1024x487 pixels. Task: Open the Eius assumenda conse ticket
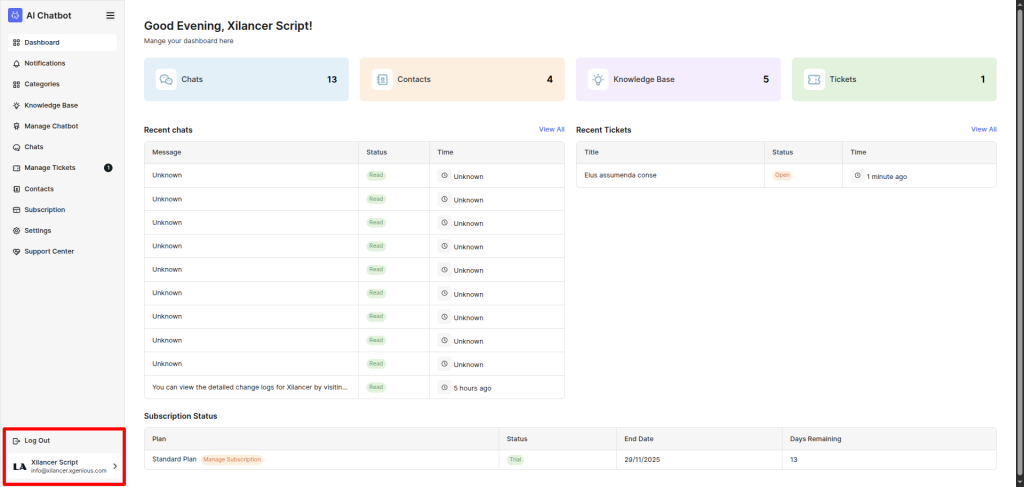(620, 175)
